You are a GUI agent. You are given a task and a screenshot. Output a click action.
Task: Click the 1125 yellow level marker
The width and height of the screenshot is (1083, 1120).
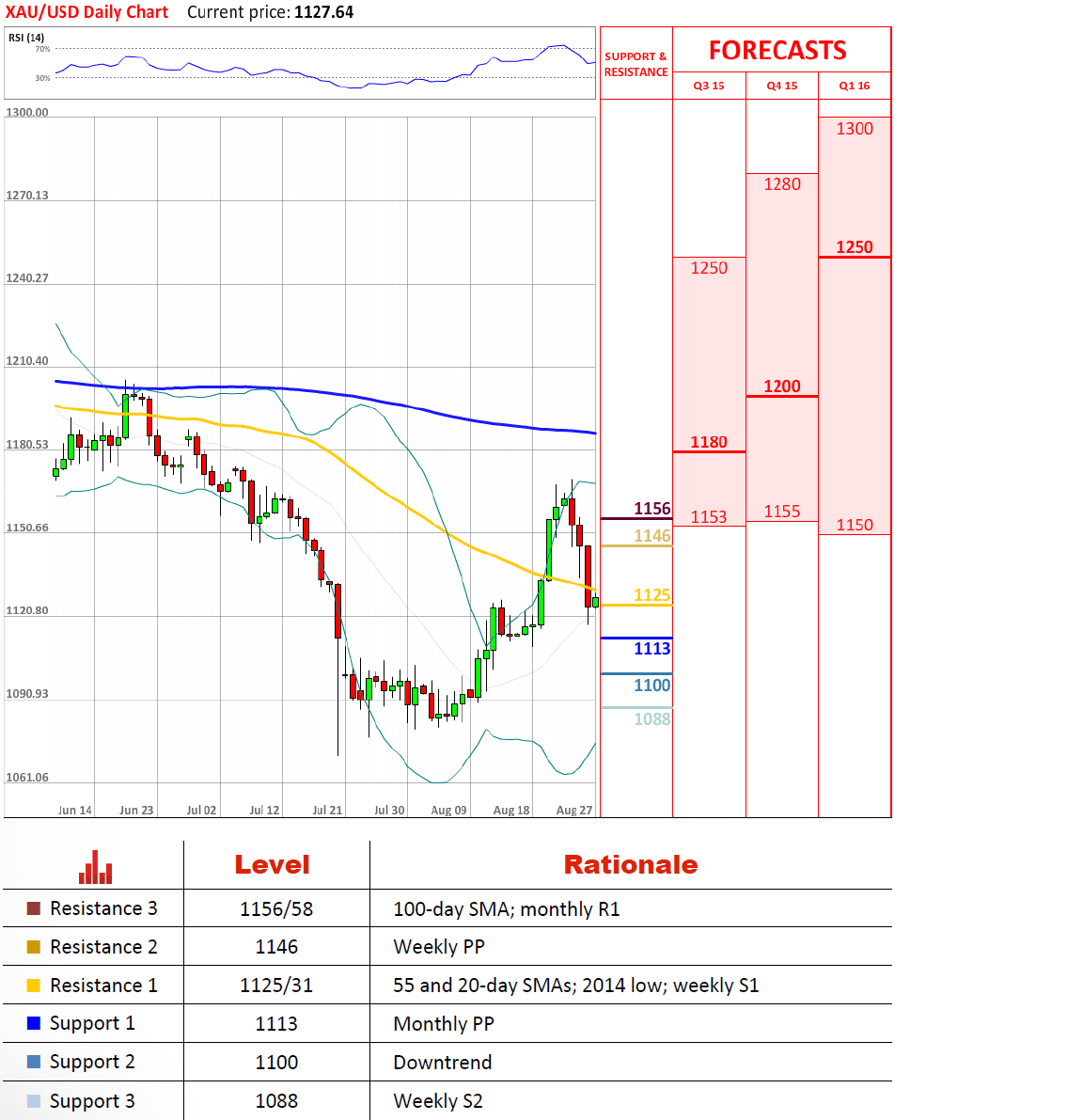coord(651,595)
